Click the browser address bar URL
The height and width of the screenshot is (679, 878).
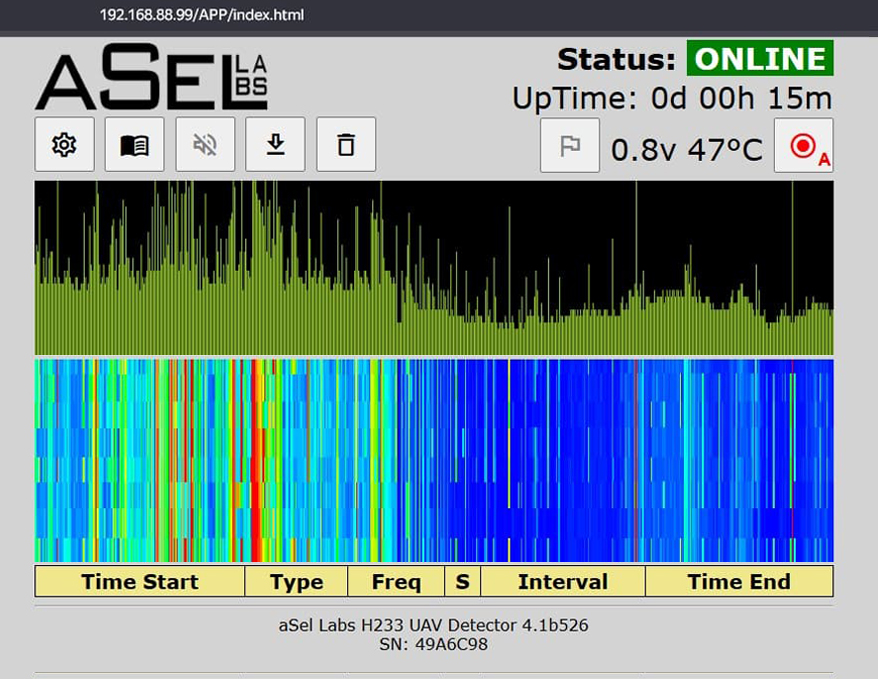coord(201,15)
